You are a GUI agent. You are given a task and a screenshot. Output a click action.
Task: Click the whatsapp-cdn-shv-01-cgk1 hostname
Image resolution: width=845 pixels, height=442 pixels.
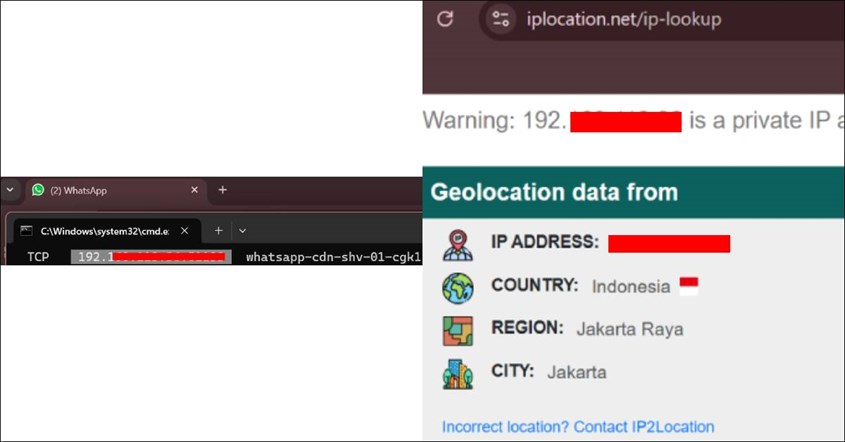(333, 257)
